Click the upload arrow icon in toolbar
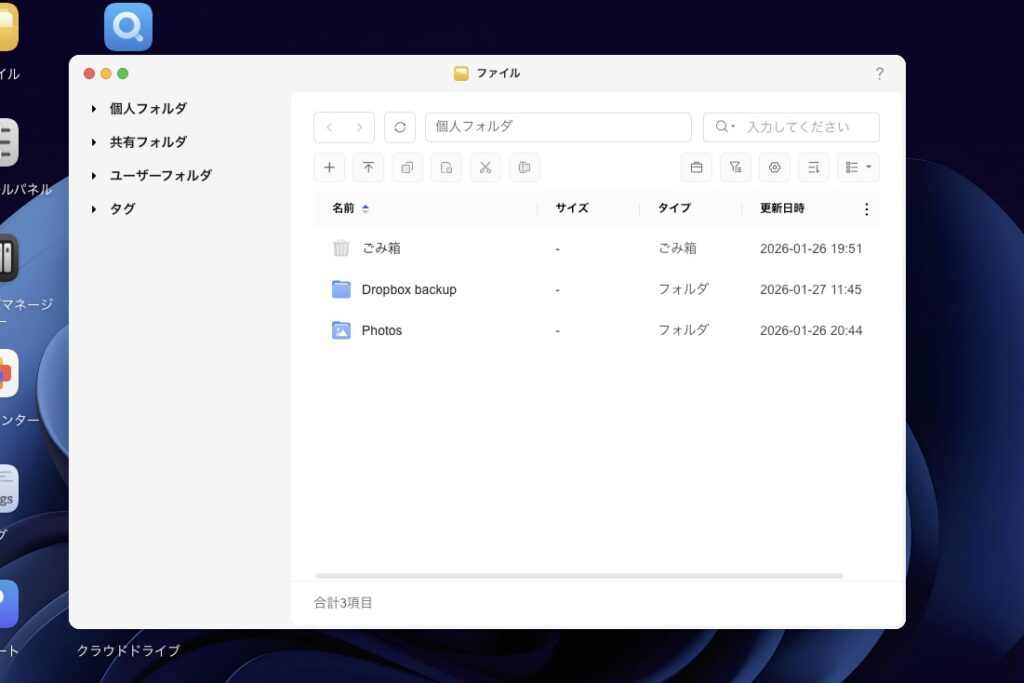 (368, 167)
